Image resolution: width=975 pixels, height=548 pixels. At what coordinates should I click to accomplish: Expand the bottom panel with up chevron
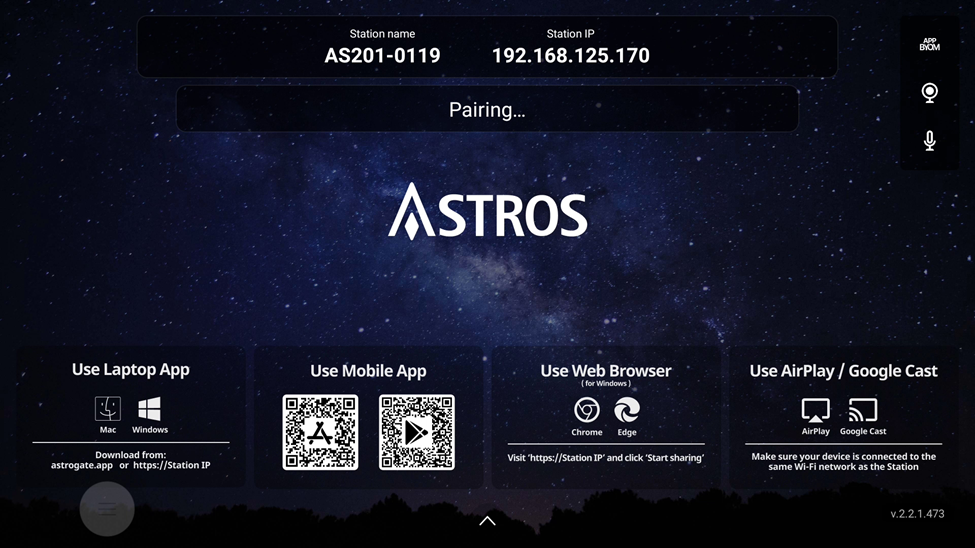[x=487, y=521]
